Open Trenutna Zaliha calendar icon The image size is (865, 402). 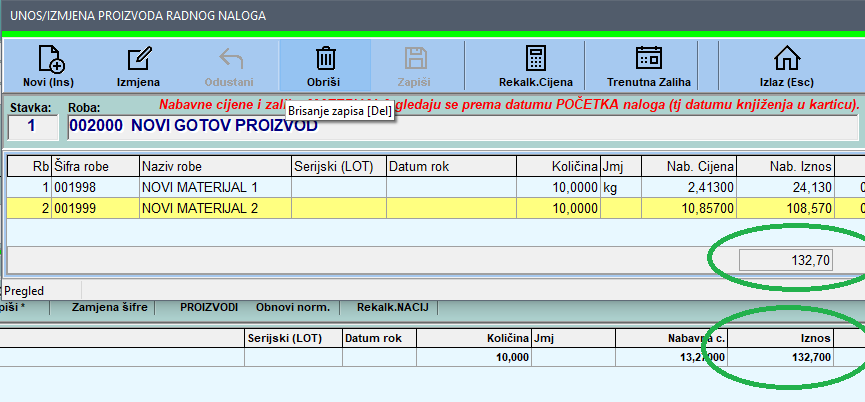click(649, 58)
